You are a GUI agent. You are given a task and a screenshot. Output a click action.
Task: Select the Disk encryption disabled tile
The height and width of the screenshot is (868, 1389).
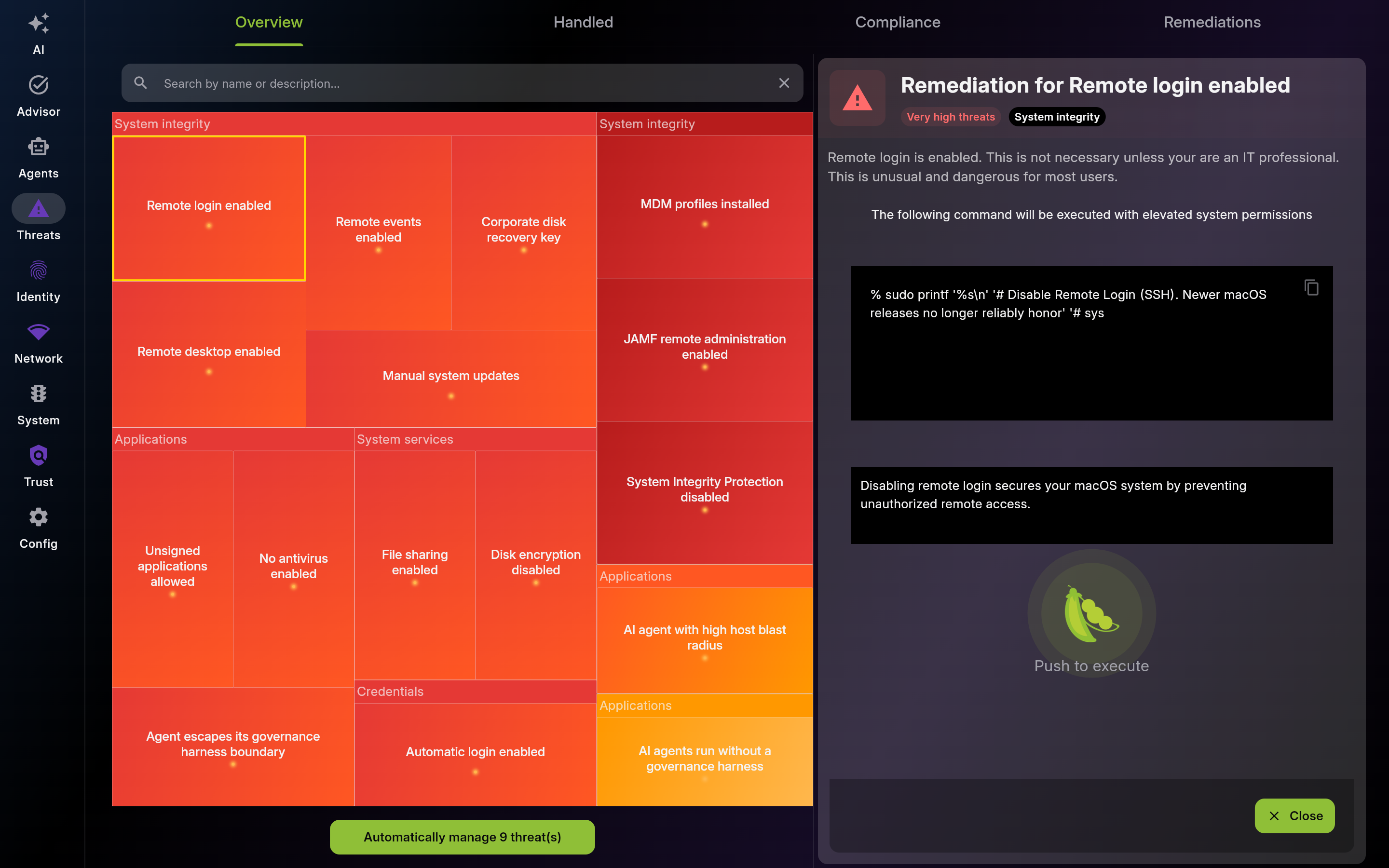535,565
